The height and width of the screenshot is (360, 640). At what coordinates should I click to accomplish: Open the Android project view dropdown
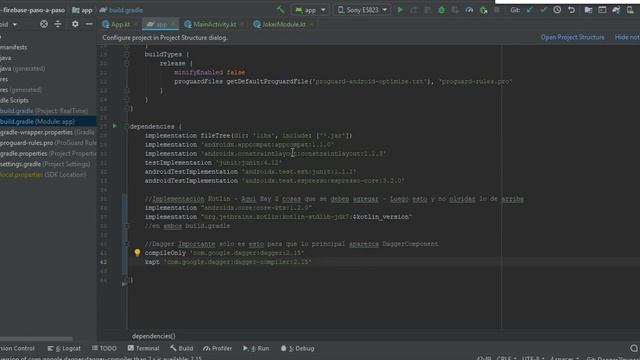point(9,24)
